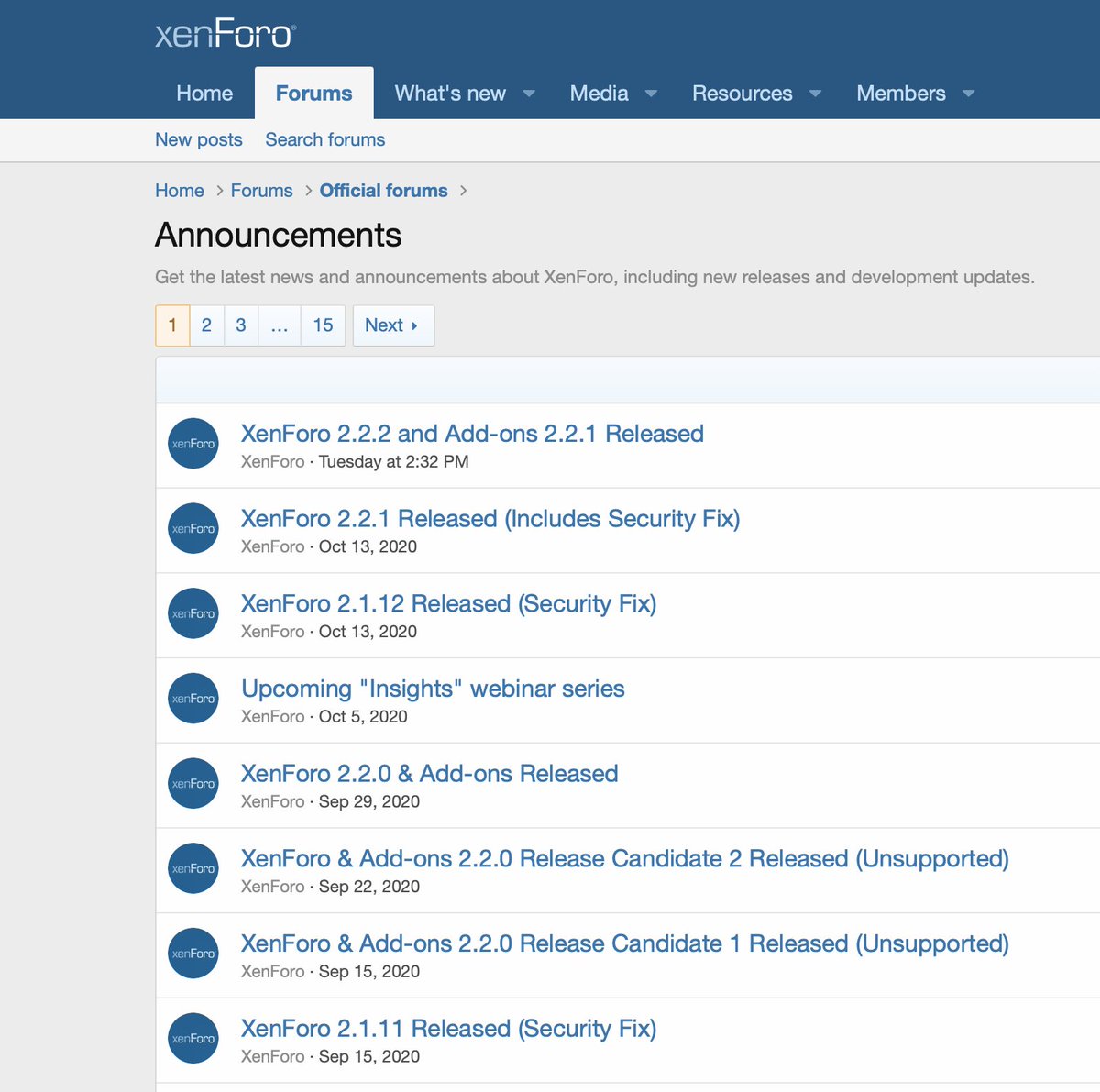The height and width of the screenshot is (1092, 1100).
Task: Open XenForo 2.2.0 & Add-ons Released thread
Action: coord(429,774)
